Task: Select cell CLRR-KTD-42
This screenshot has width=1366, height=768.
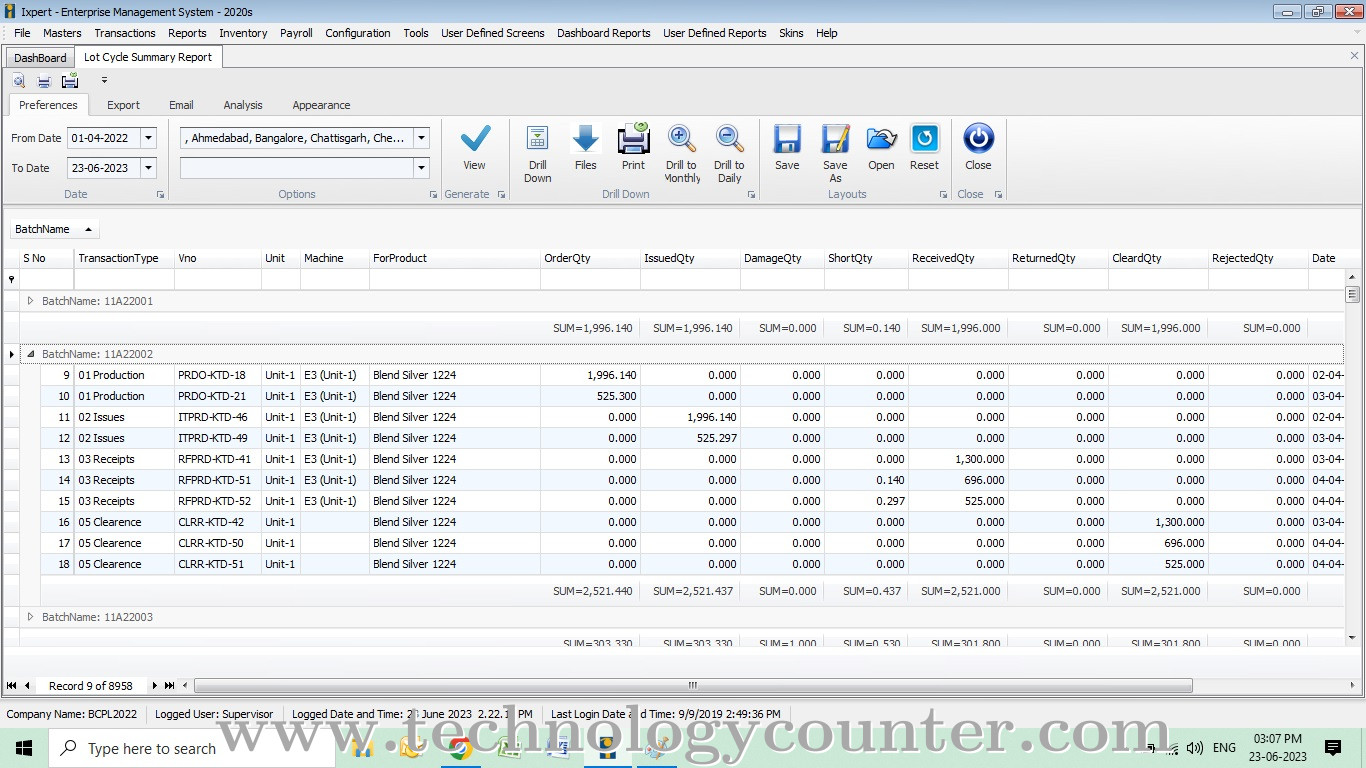Action: [217, 522]
